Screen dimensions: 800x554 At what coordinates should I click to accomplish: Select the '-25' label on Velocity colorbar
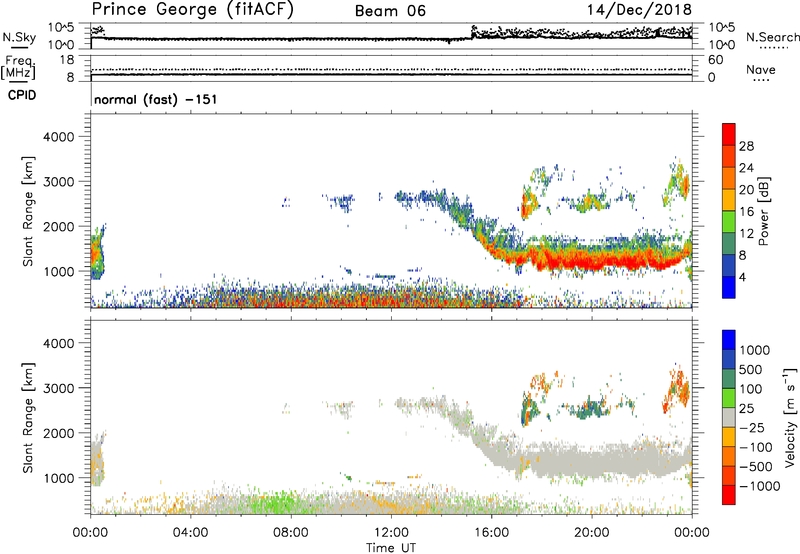click(x=752, y=428)
